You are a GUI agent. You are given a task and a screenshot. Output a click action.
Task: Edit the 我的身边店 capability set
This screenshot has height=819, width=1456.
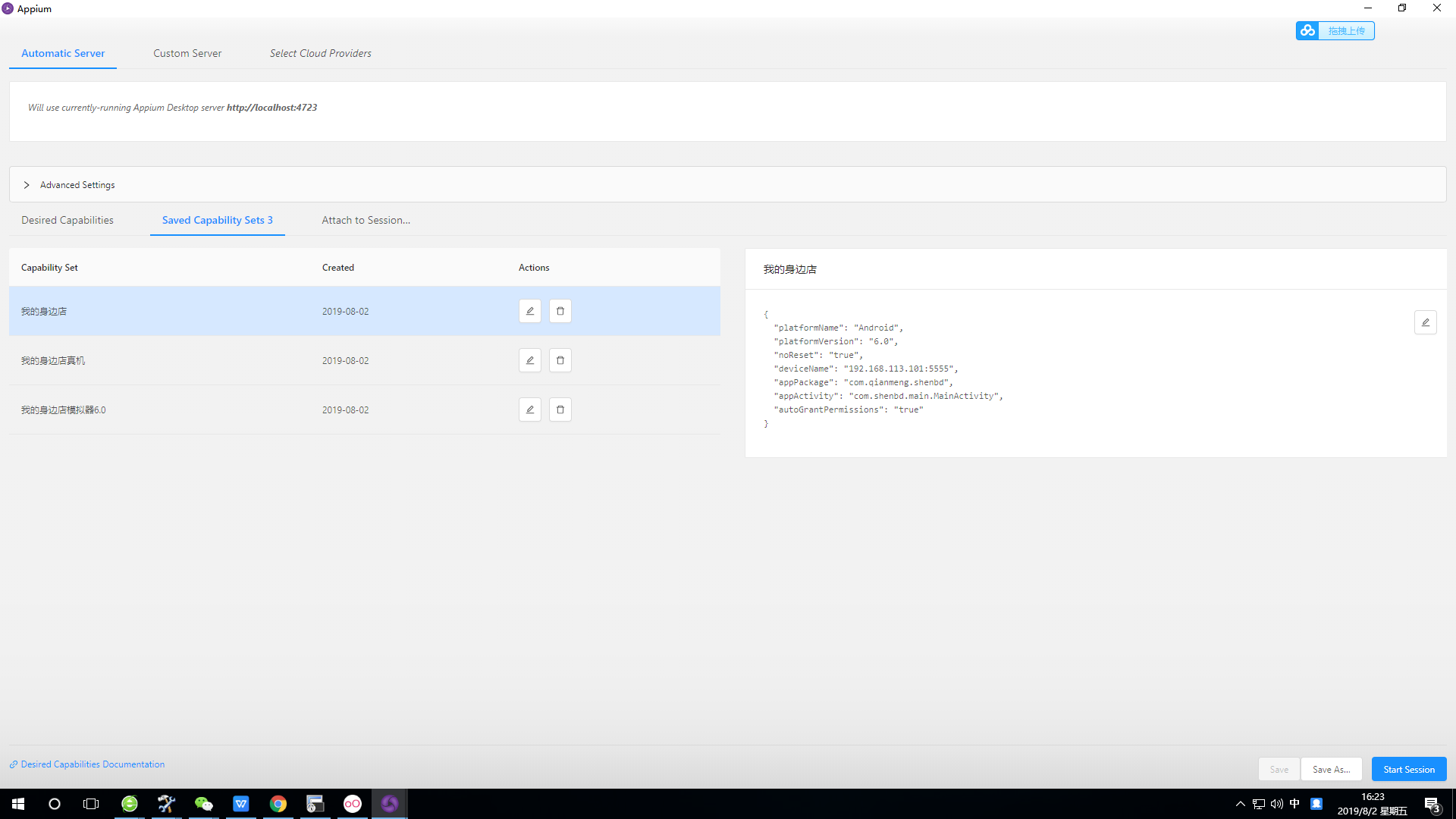pos(529,311)
